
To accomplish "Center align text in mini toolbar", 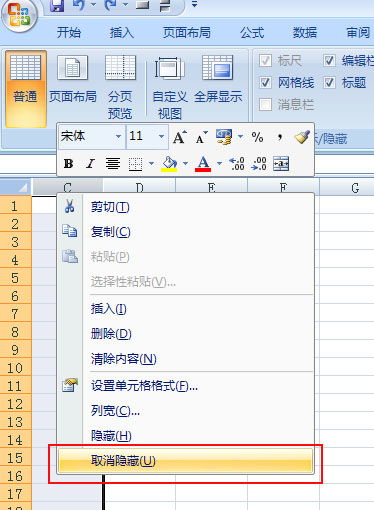I will pyautogui.click(x=113, y=163).
